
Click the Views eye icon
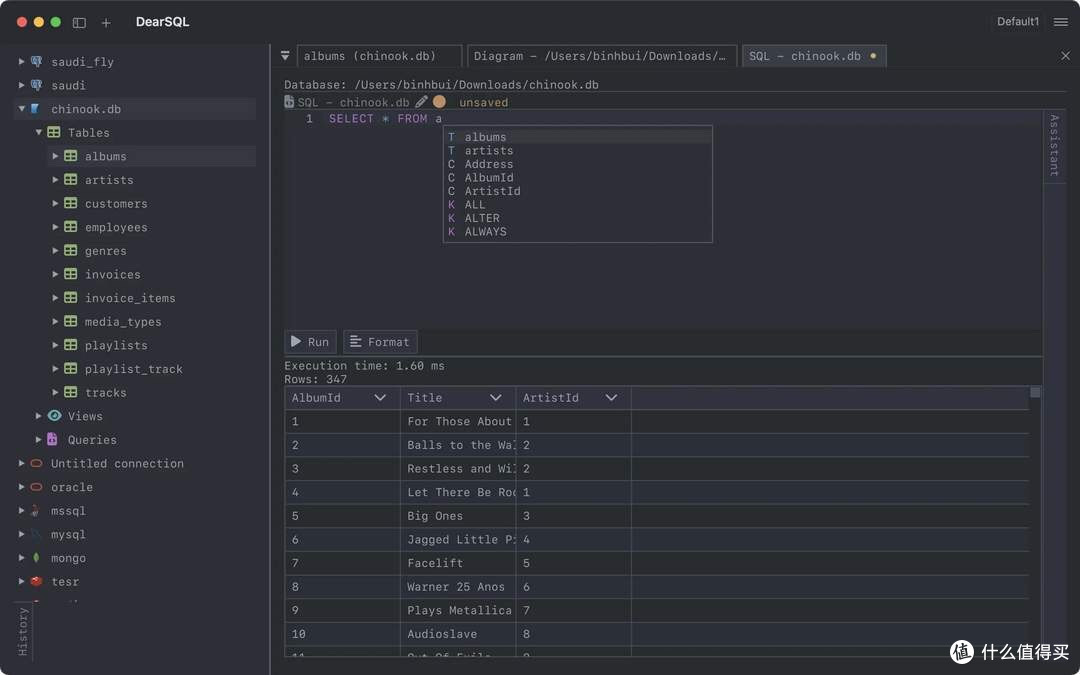click(54, 416)
